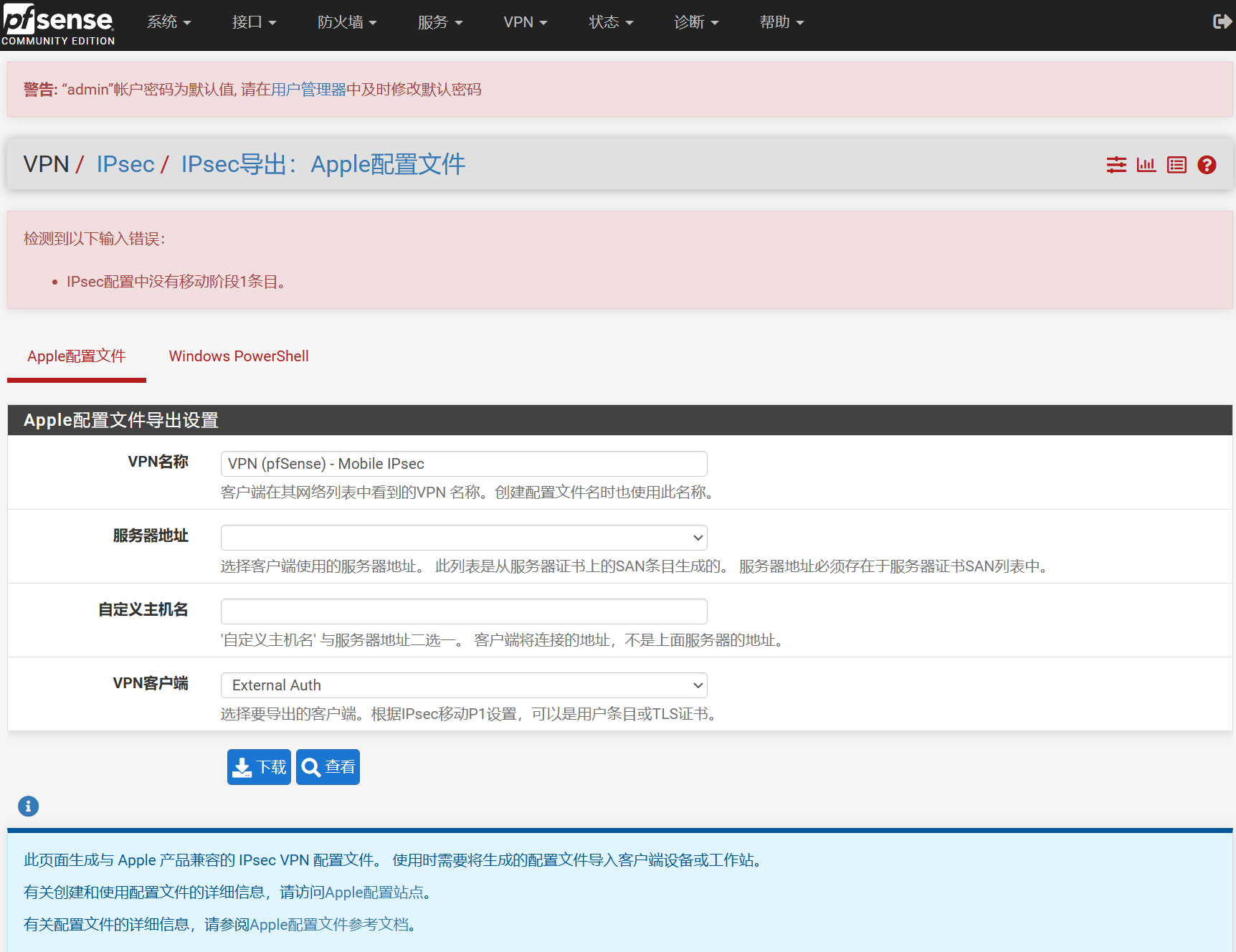Open the red help question icon
Screen dimensions: 1236x952
(x=1207, y=165)
